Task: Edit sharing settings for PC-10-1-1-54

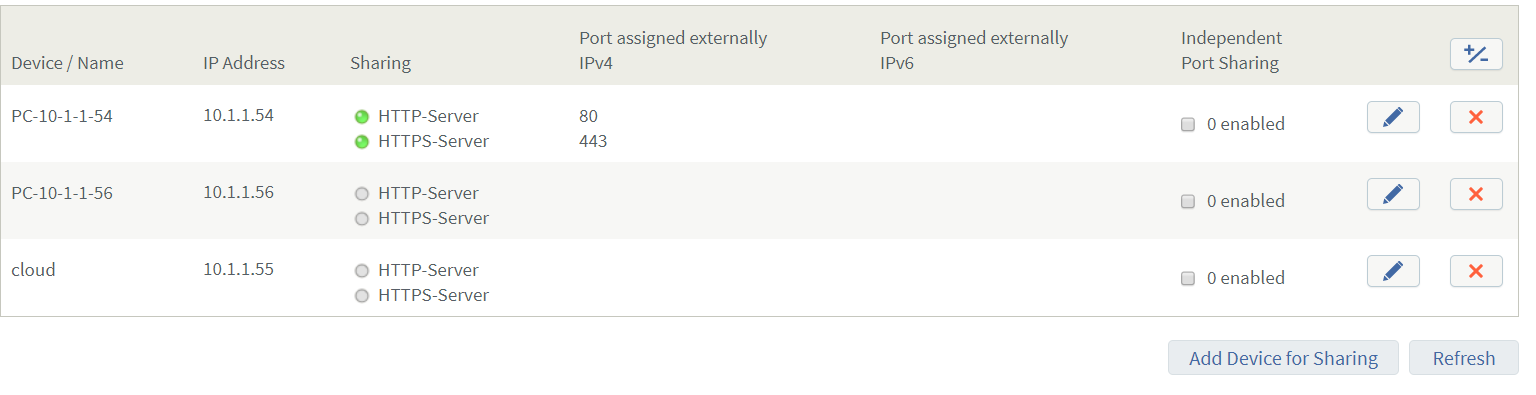Action: (1393, 117)
